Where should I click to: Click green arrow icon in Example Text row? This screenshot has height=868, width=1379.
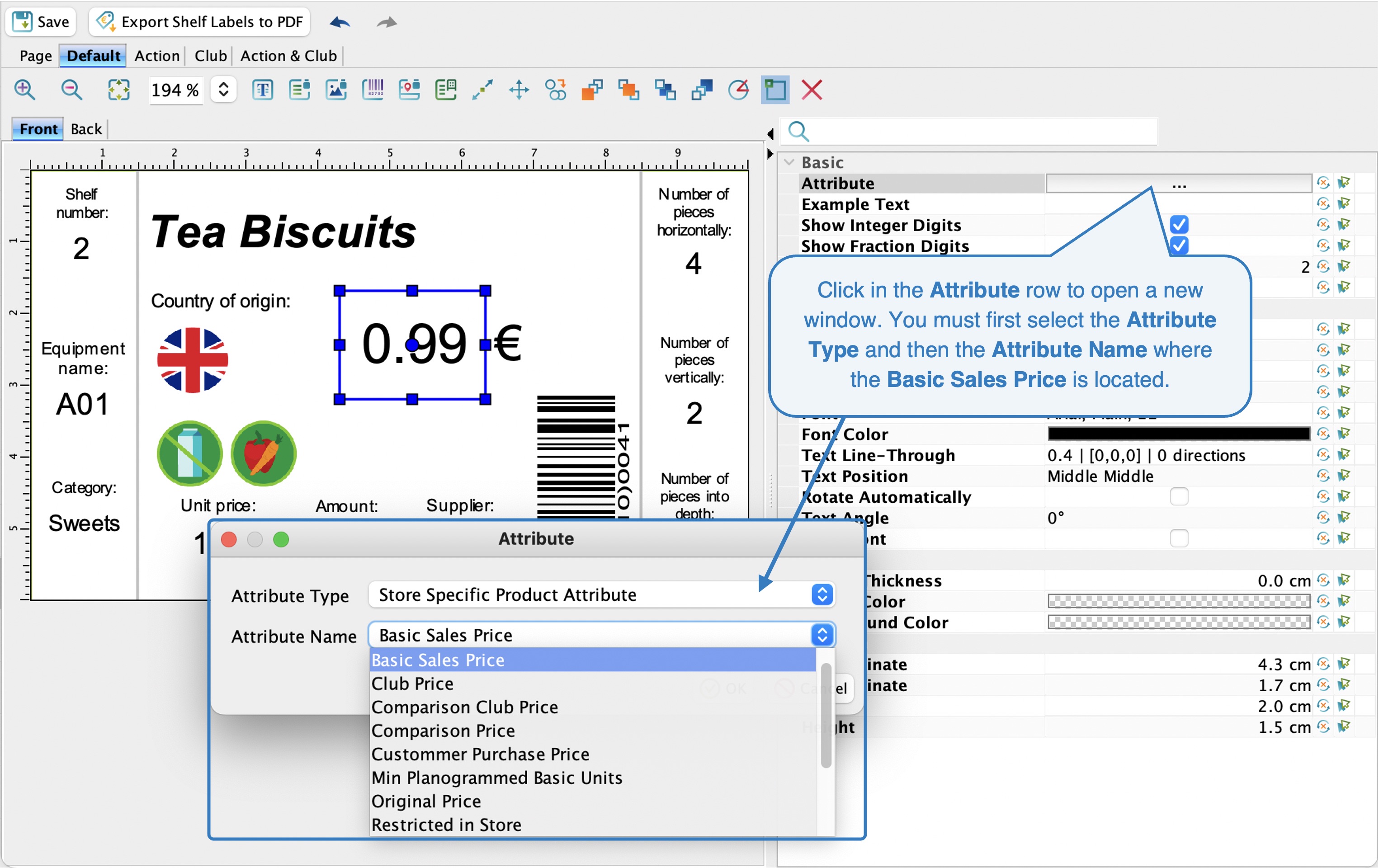click(1344, 204)
